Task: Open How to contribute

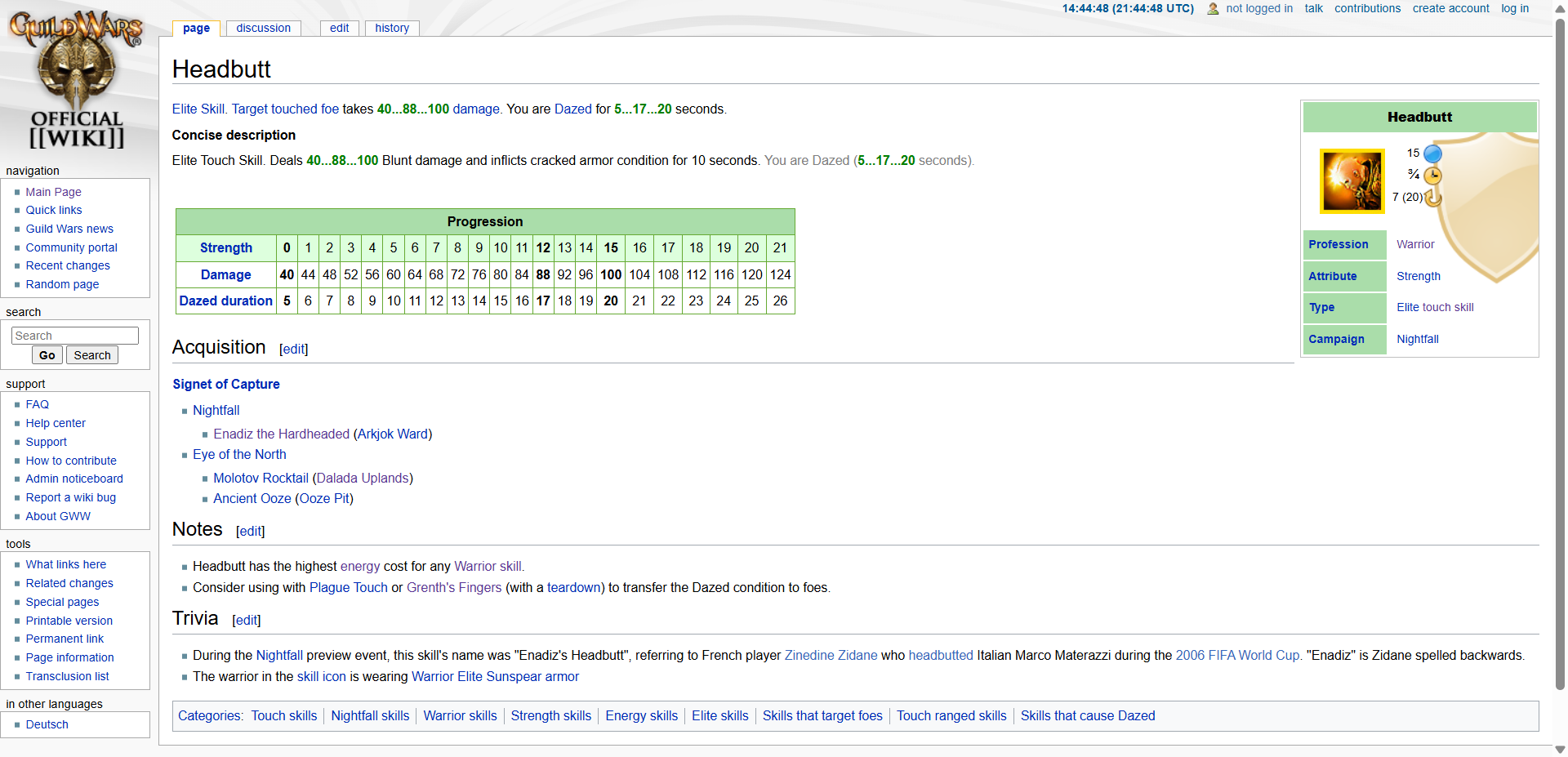Action: 70,461
